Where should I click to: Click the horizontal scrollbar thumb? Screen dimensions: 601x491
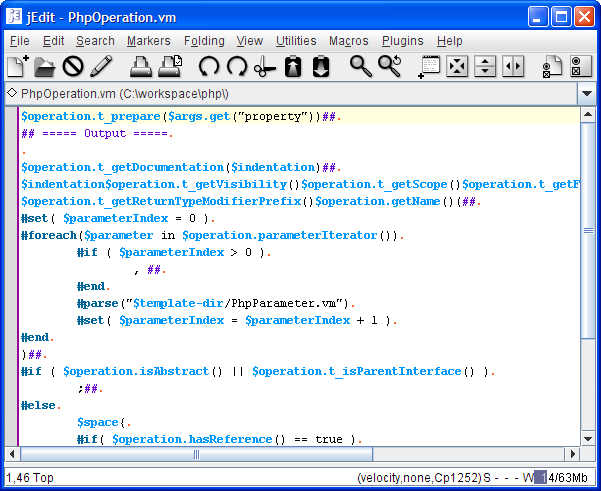196,455
